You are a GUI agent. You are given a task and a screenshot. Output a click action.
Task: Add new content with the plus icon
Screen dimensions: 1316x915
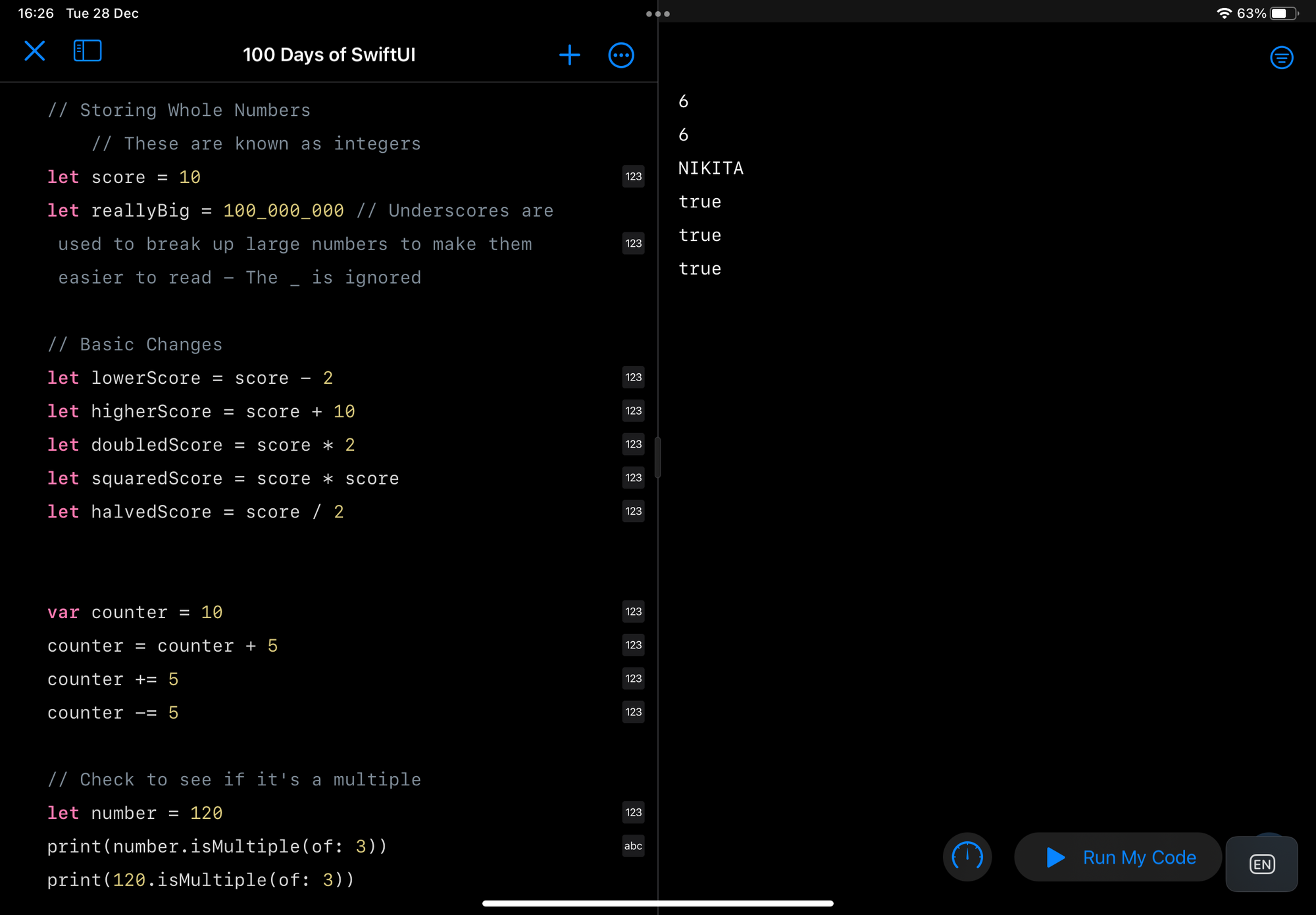click(570, 55)
